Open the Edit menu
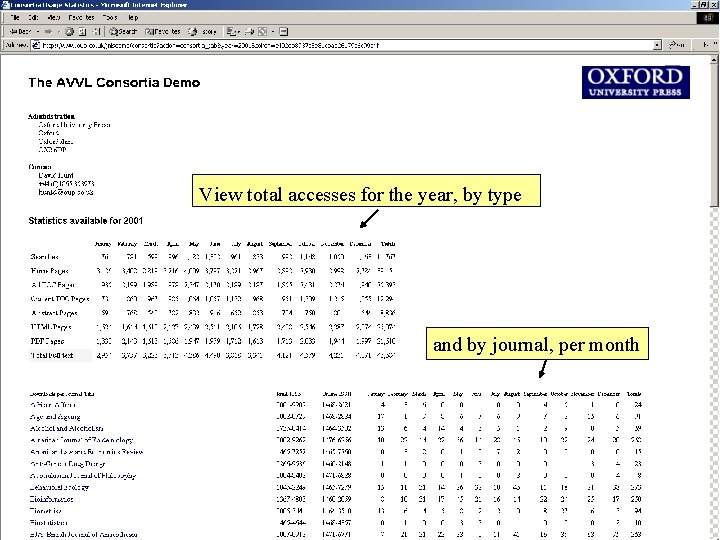Viewport: 720px width, 540px height. pyautogui.click(x=33, y=17)
